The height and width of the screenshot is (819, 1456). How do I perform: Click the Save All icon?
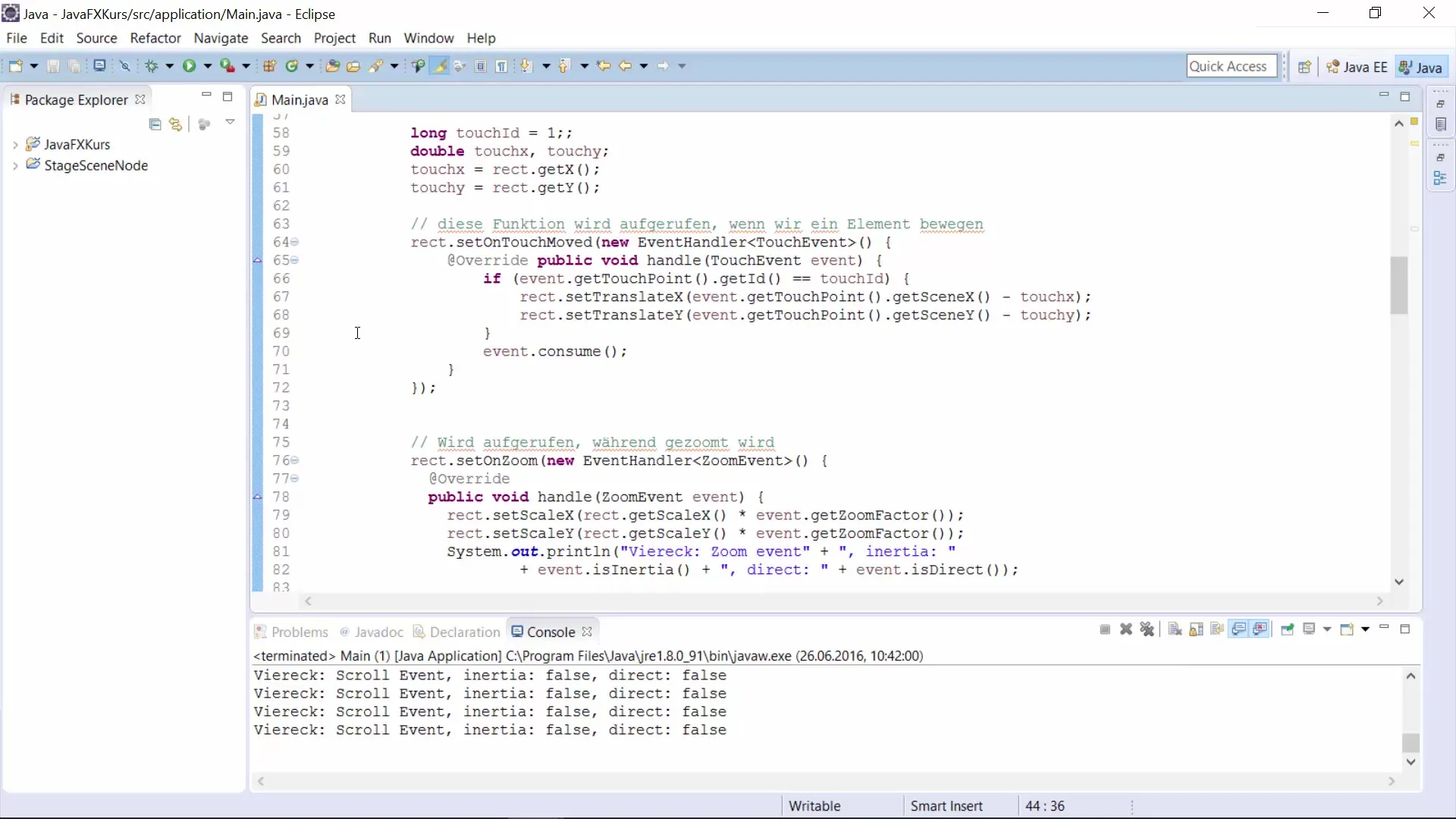coord(74,66)
